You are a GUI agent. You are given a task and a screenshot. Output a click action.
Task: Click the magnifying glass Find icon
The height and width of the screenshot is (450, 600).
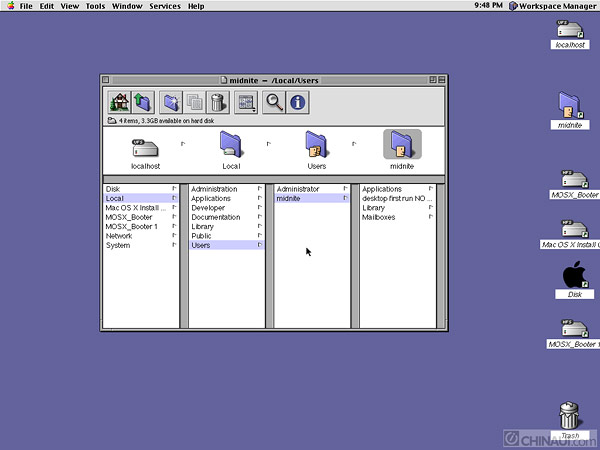click(275, 101)
